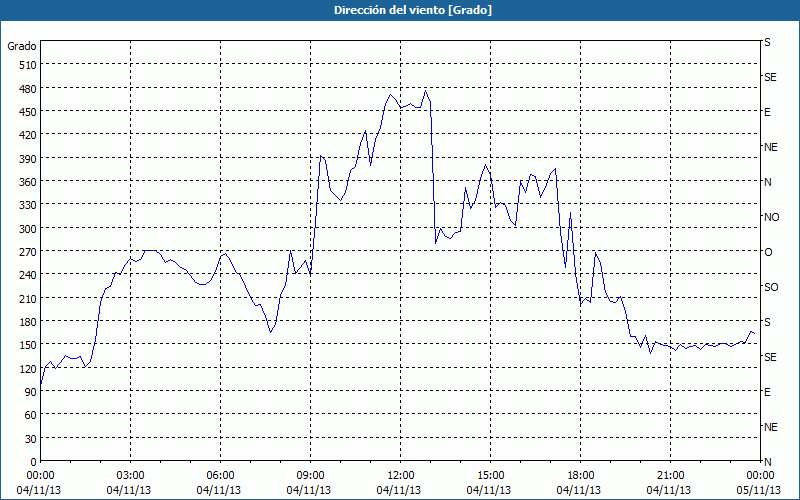Image resolution: width=800 pixels, height=500 pixels.
Task: Select the 480 degree axis label
Action: pyautogui.click(x=28, y=89)
